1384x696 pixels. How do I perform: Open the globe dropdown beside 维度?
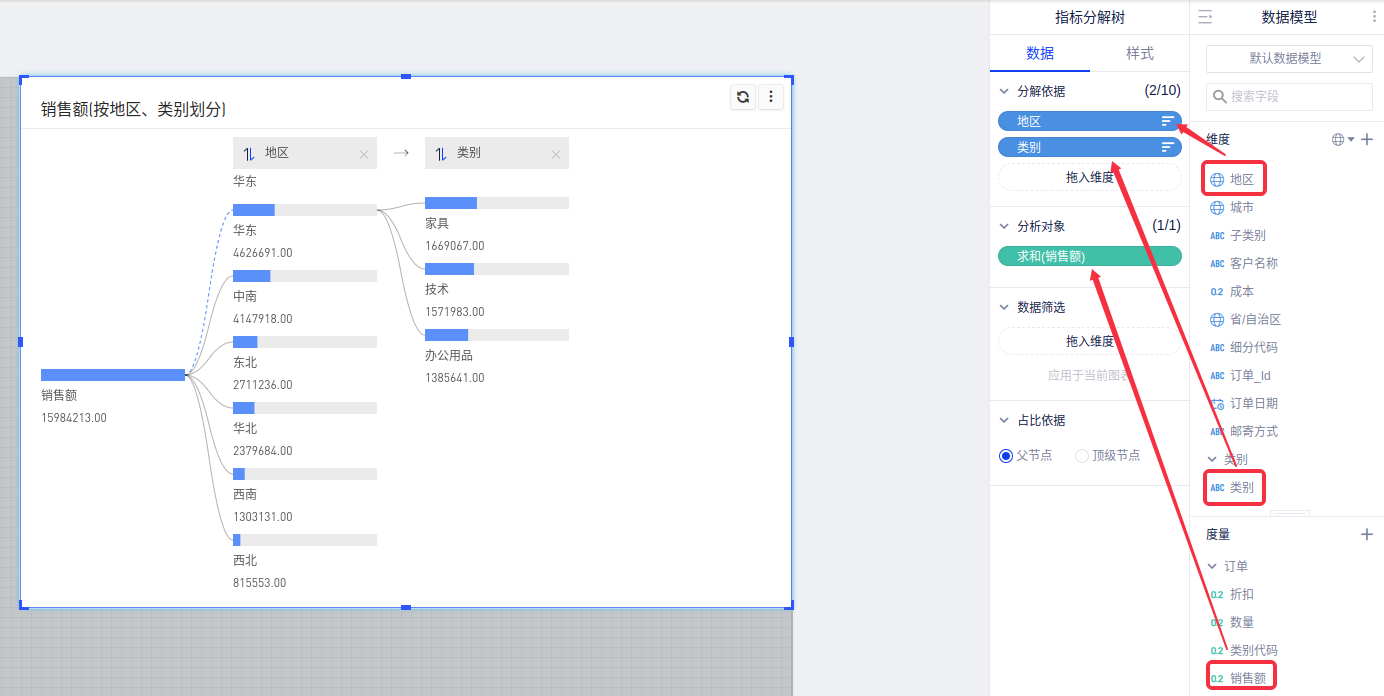click(1343, 140)
